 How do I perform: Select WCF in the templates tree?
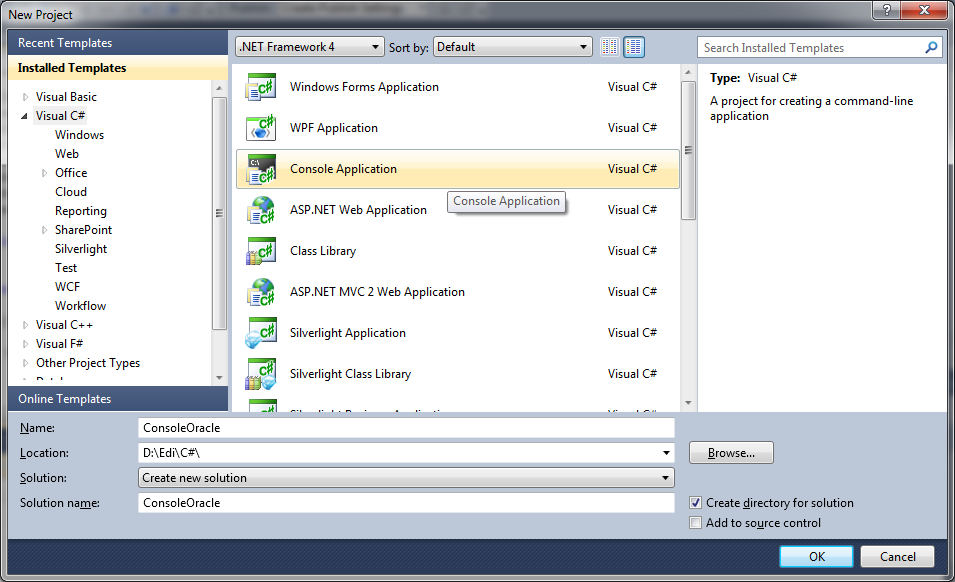click(x=67, y=287)
